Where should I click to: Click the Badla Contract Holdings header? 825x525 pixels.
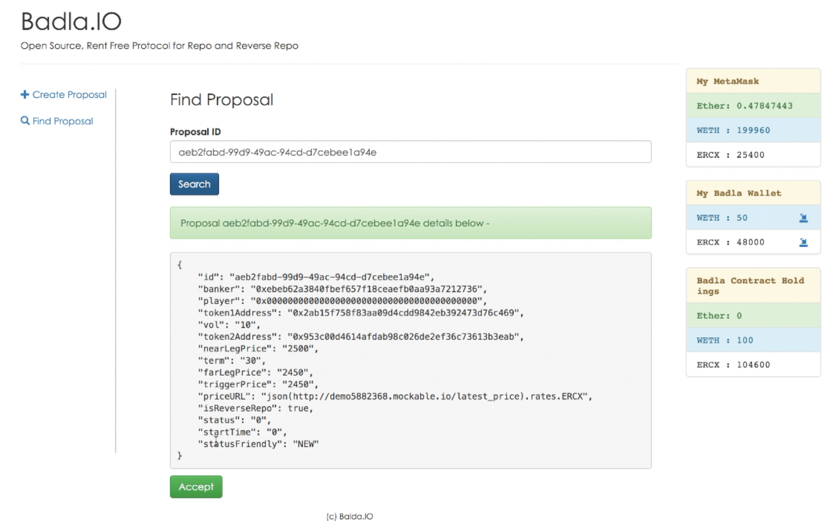[753, 286]
